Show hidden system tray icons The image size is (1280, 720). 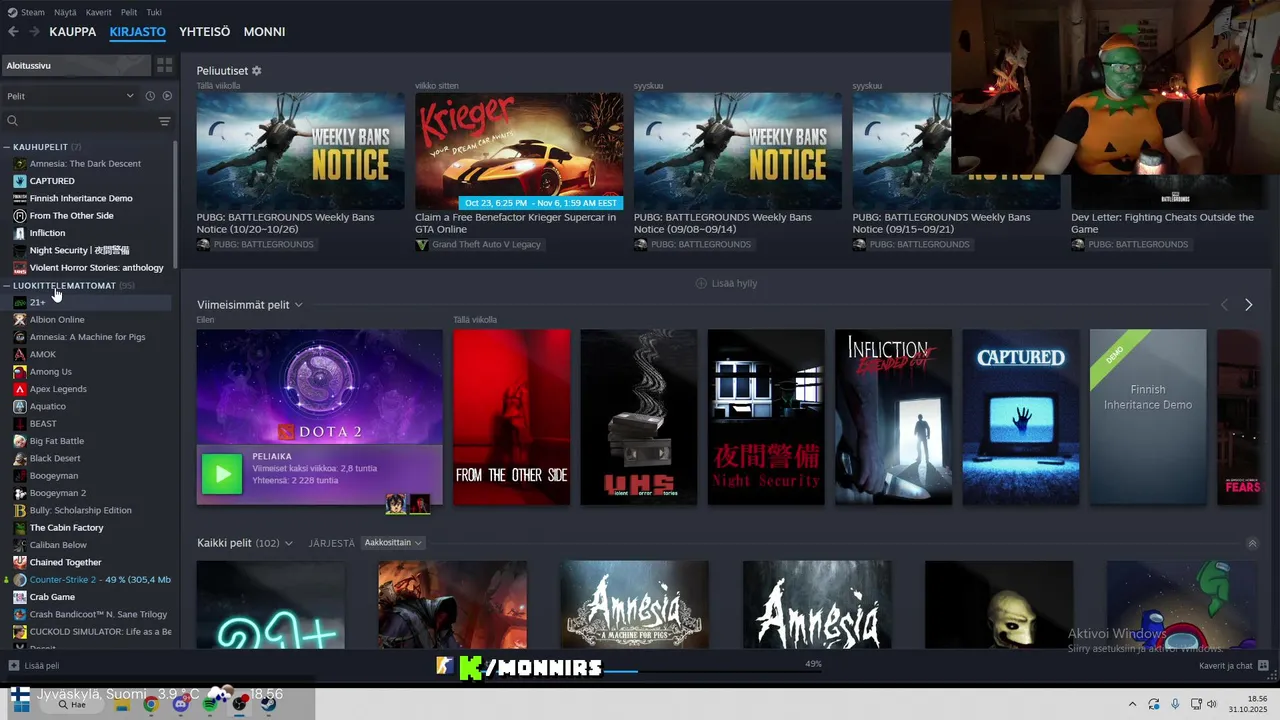pyautogui.click(x=1132, y=704)
